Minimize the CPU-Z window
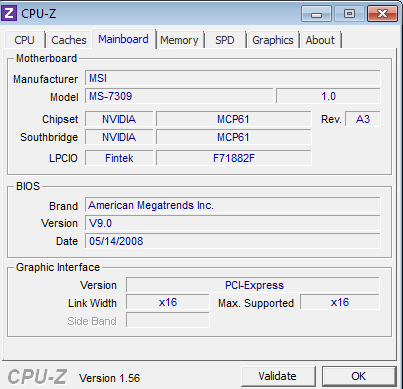 coord(316,14)
